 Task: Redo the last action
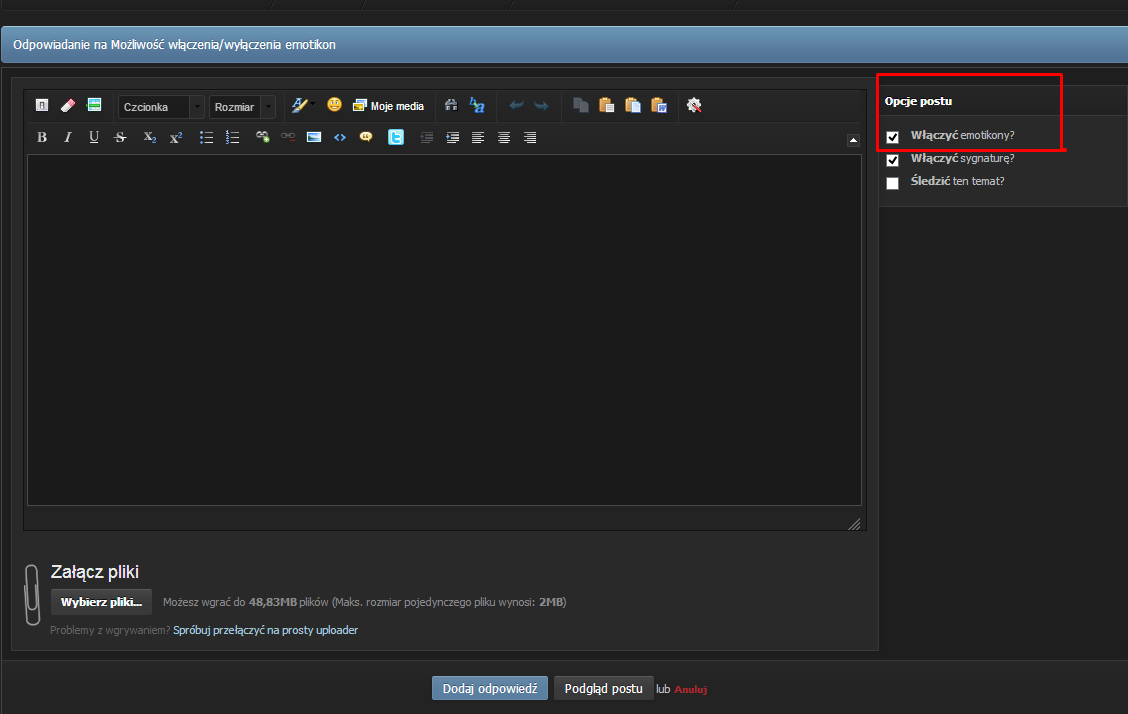point(541,106)
